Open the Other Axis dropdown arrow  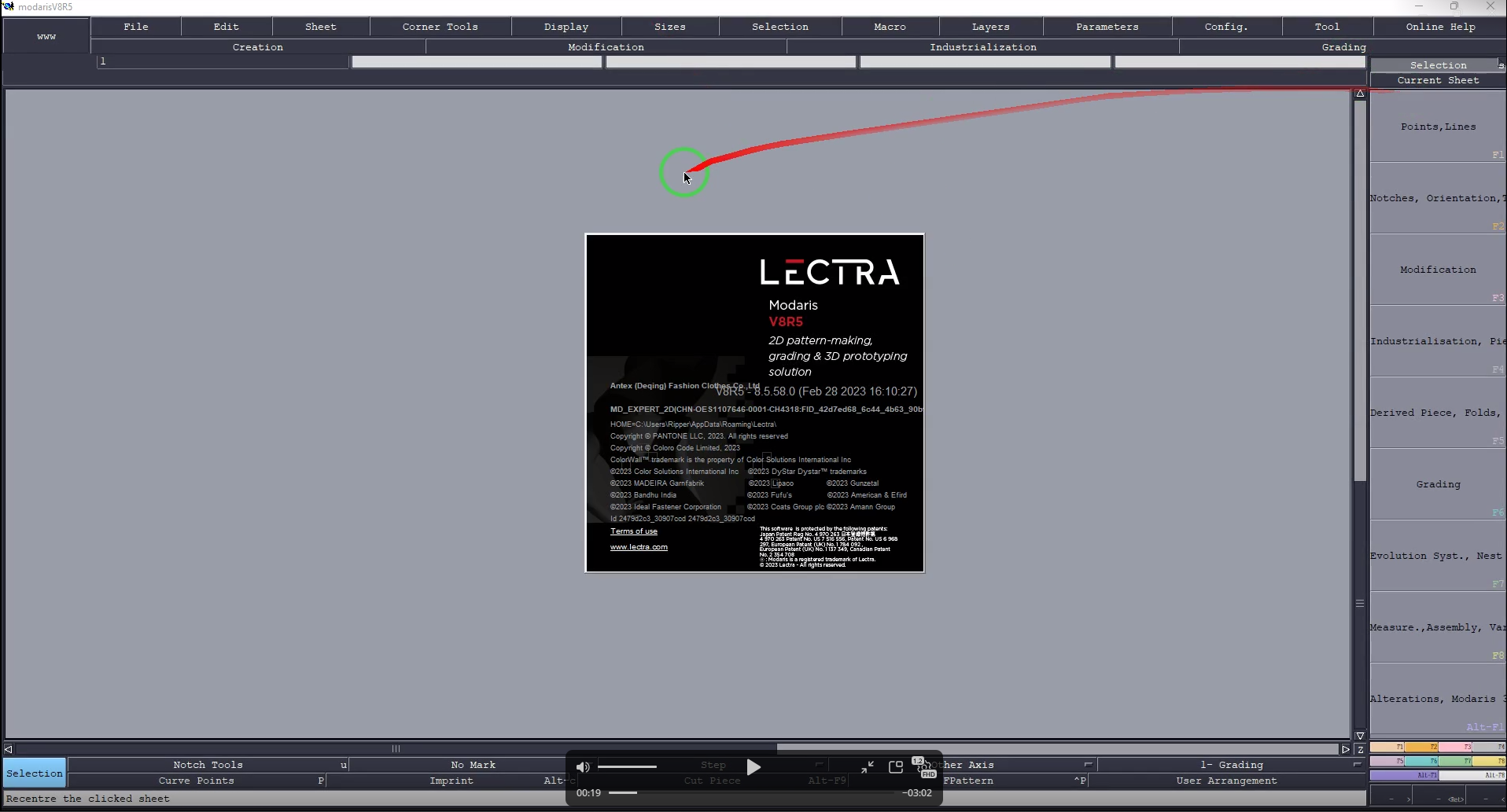[x=1088, y=764]
